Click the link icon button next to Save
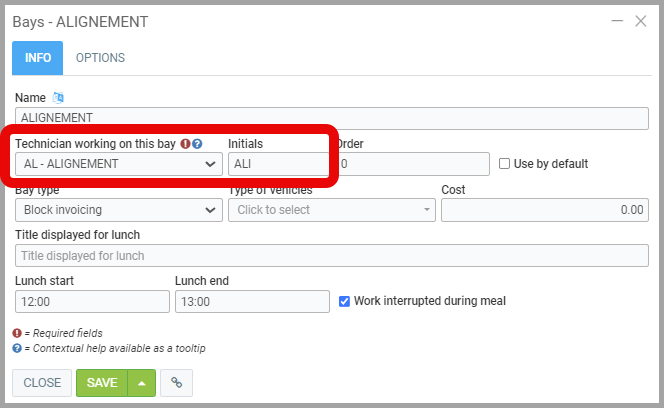The image size is (664, 408). coord(176,383)
